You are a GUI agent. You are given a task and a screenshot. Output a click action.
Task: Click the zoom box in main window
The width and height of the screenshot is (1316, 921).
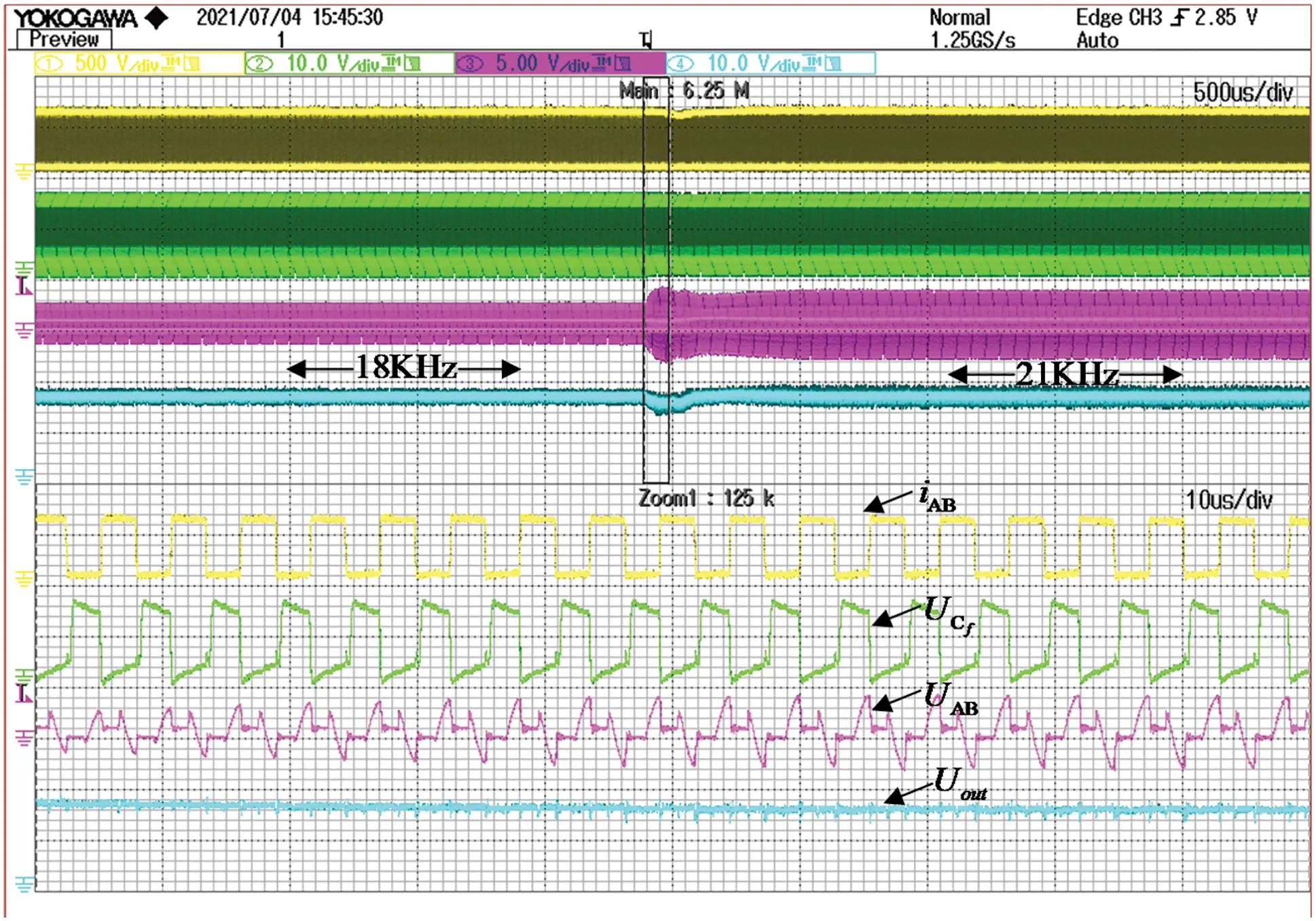tap(656, 278)
